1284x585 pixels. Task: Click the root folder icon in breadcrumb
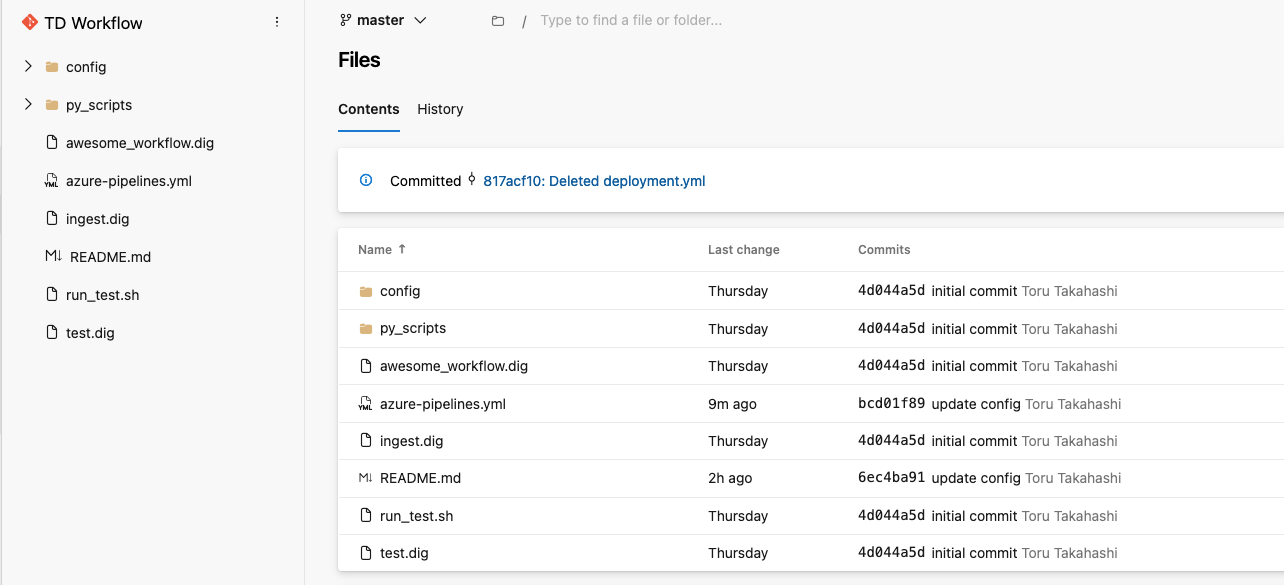498,21
